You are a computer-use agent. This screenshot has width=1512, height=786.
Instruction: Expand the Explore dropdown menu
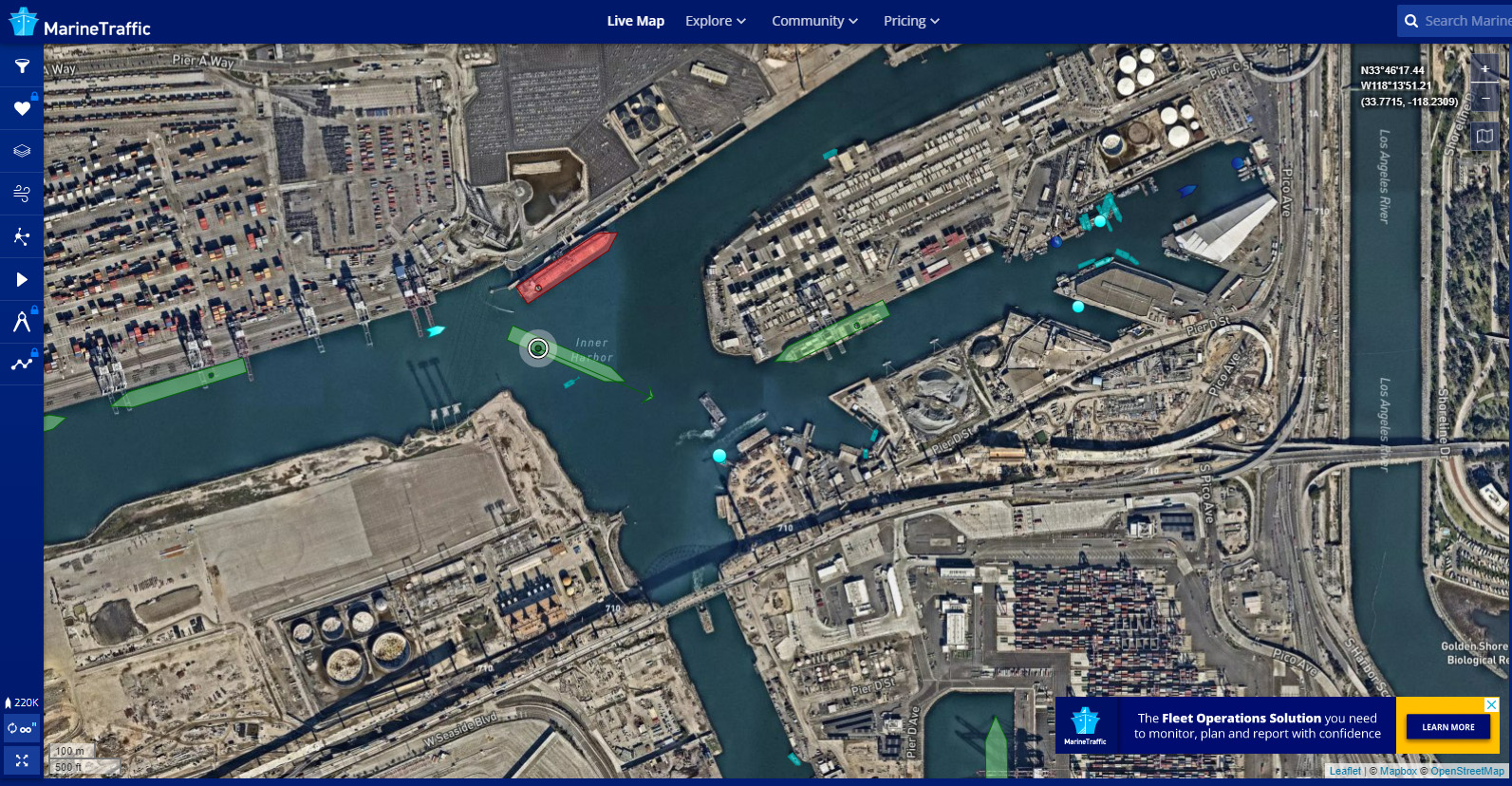click(x=716, y=21)
